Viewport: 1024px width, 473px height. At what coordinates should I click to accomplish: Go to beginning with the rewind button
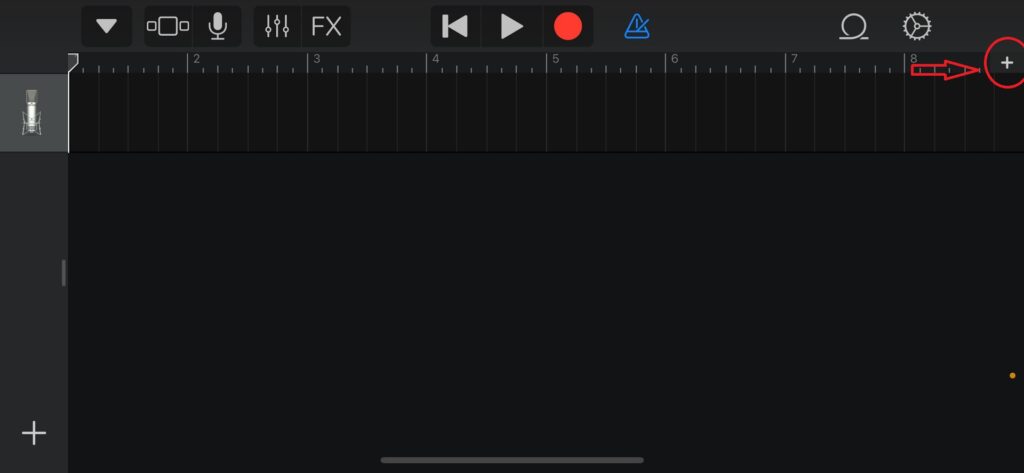coord(455,27)
